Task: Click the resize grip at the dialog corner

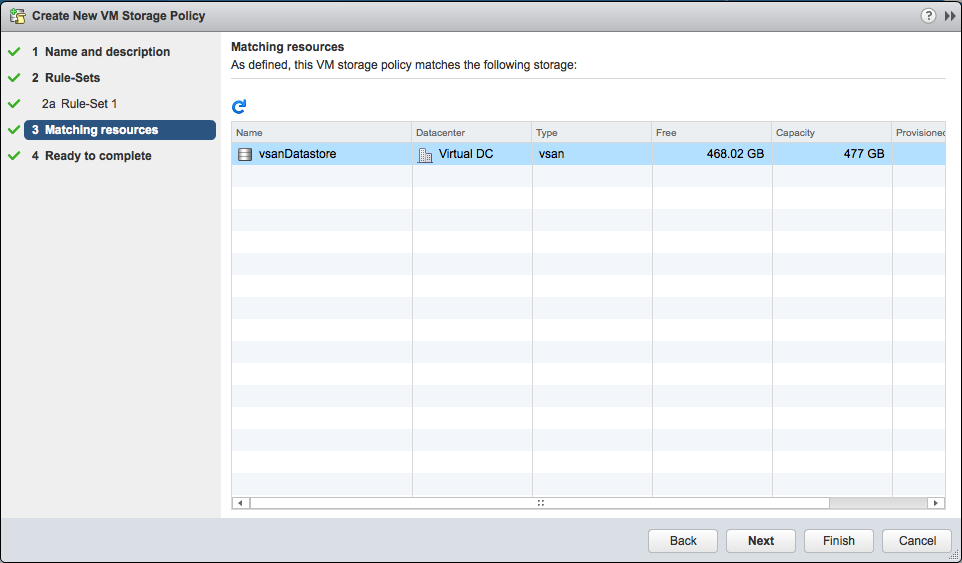Action: coord(954,555)
